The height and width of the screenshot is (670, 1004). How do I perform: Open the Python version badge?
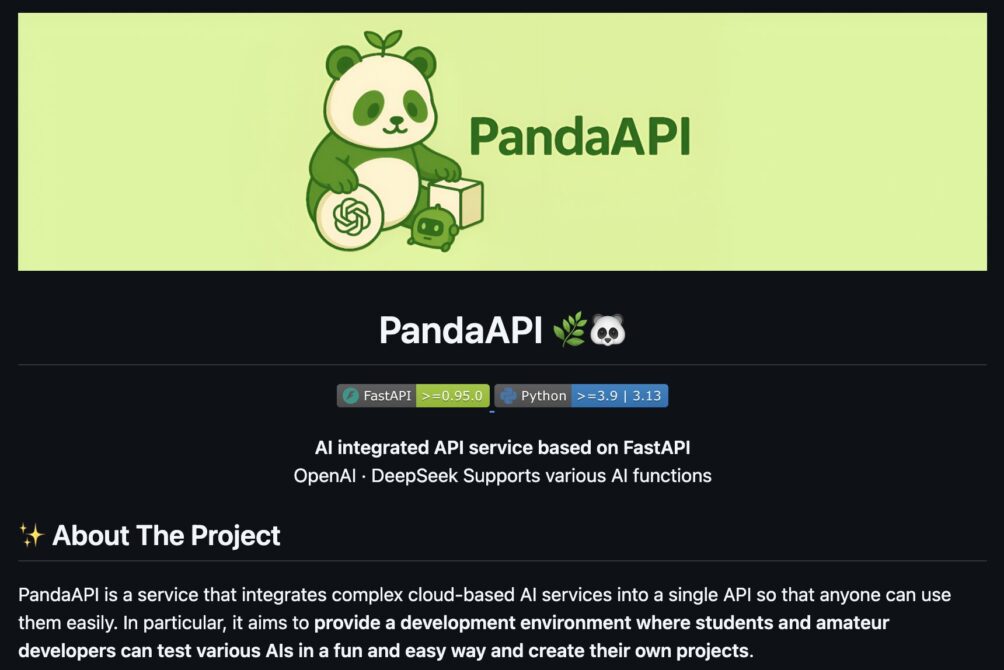click(x=581, y=396)
